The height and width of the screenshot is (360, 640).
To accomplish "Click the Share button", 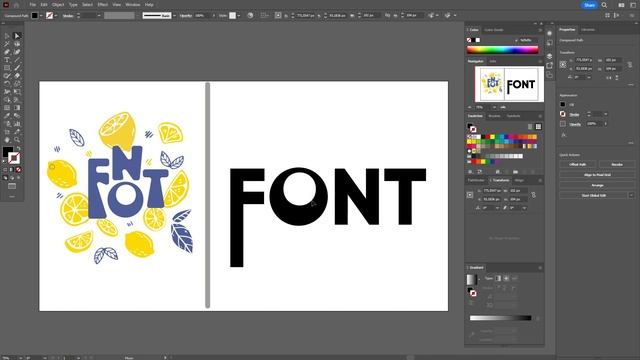I will coord(589,5).
